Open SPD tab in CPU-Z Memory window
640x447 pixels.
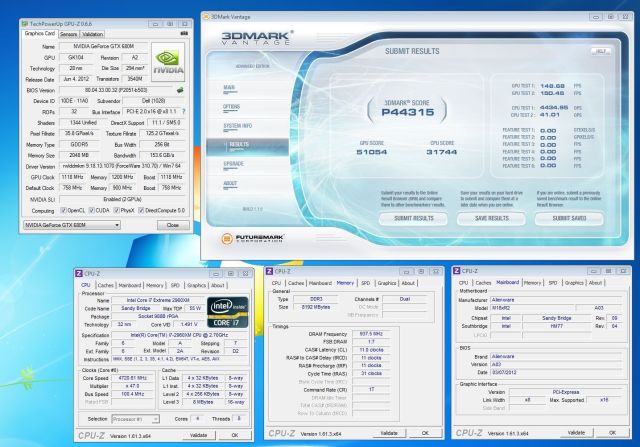coord(366,283)
